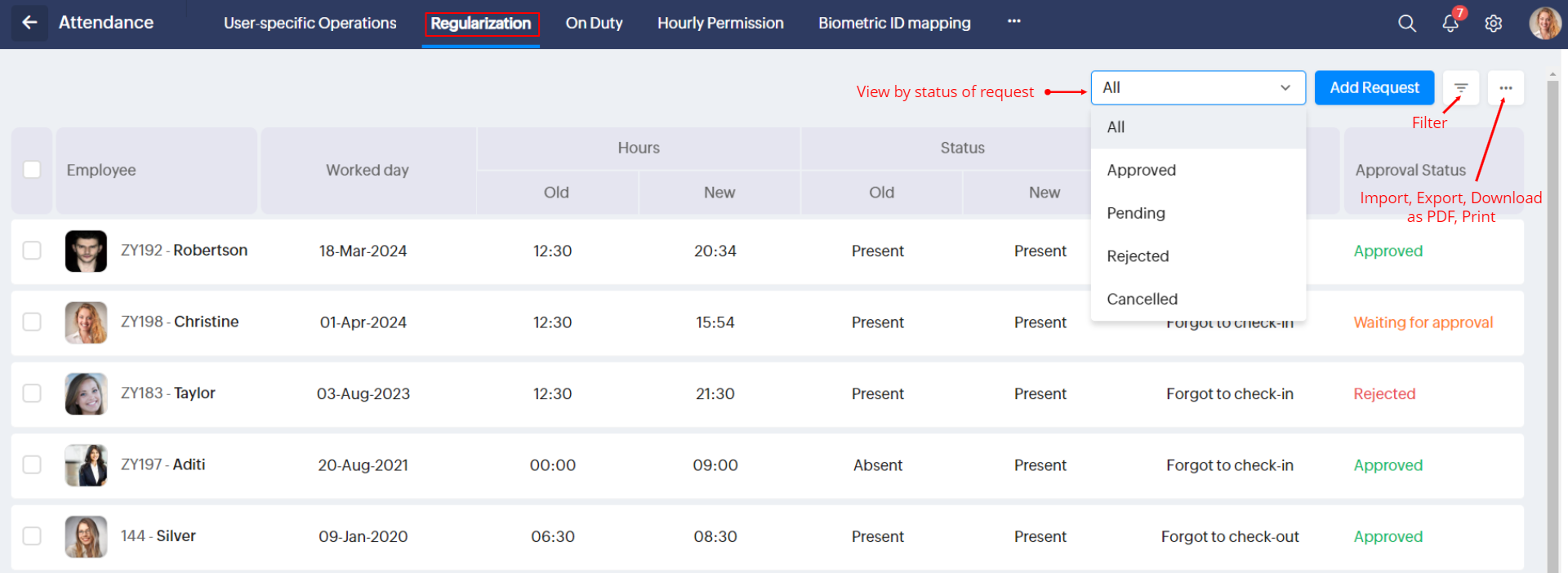
Task: Open the Biometric ID mapping tab
Action: (894, 24)
